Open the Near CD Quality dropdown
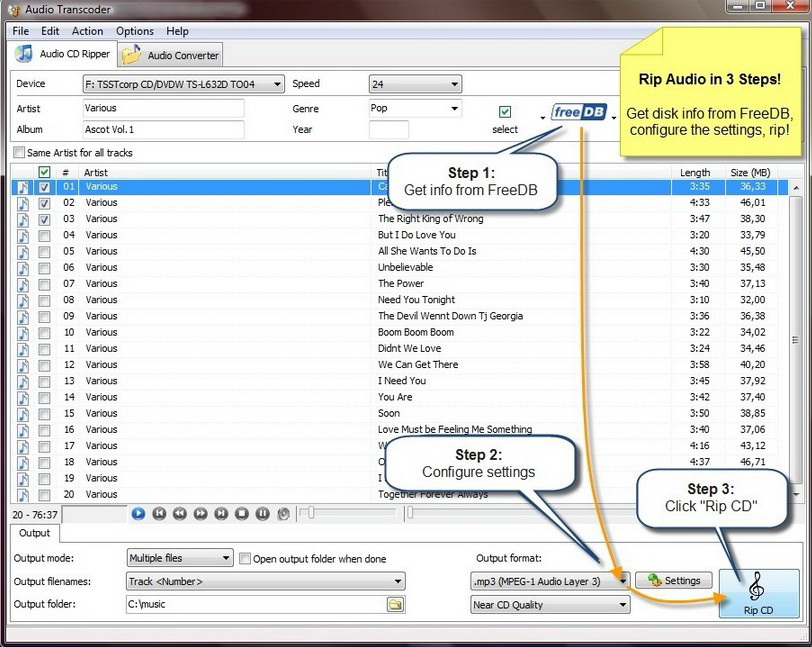 [x=550, y=605]
